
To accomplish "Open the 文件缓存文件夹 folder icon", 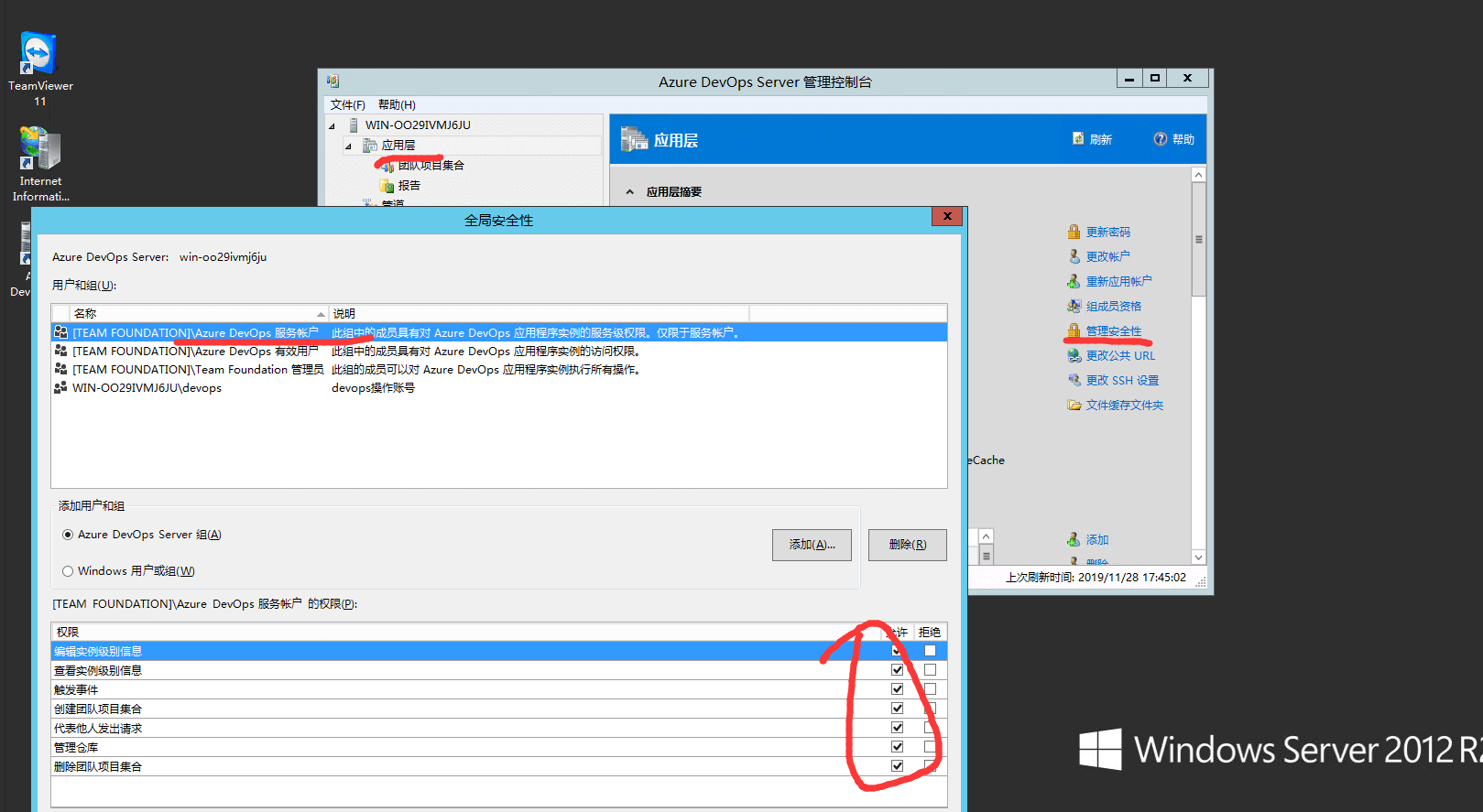I will (x=1074, y=406).
